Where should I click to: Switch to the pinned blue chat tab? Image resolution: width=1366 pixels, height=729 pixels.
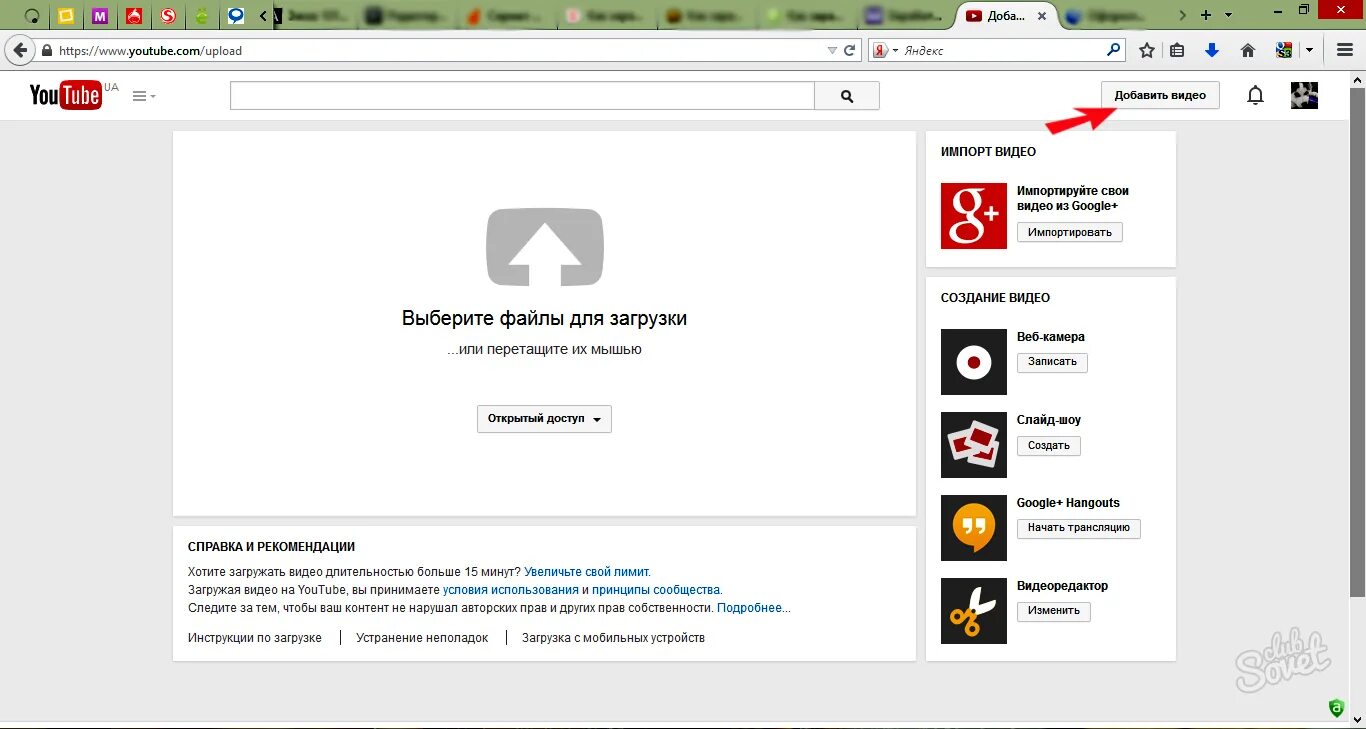tap(236, 16)
